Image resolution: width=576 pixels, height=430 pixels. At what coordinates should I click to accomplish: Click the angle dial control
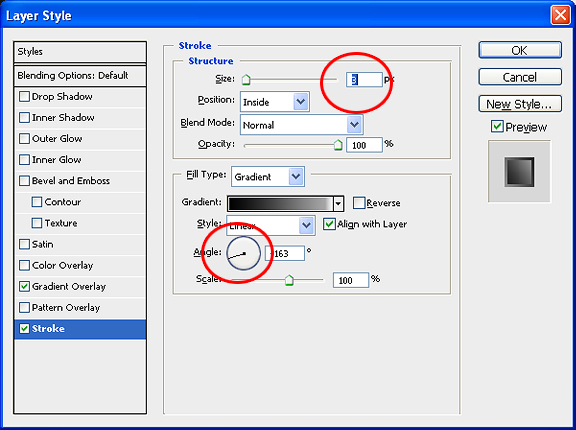tap(244, 253)
